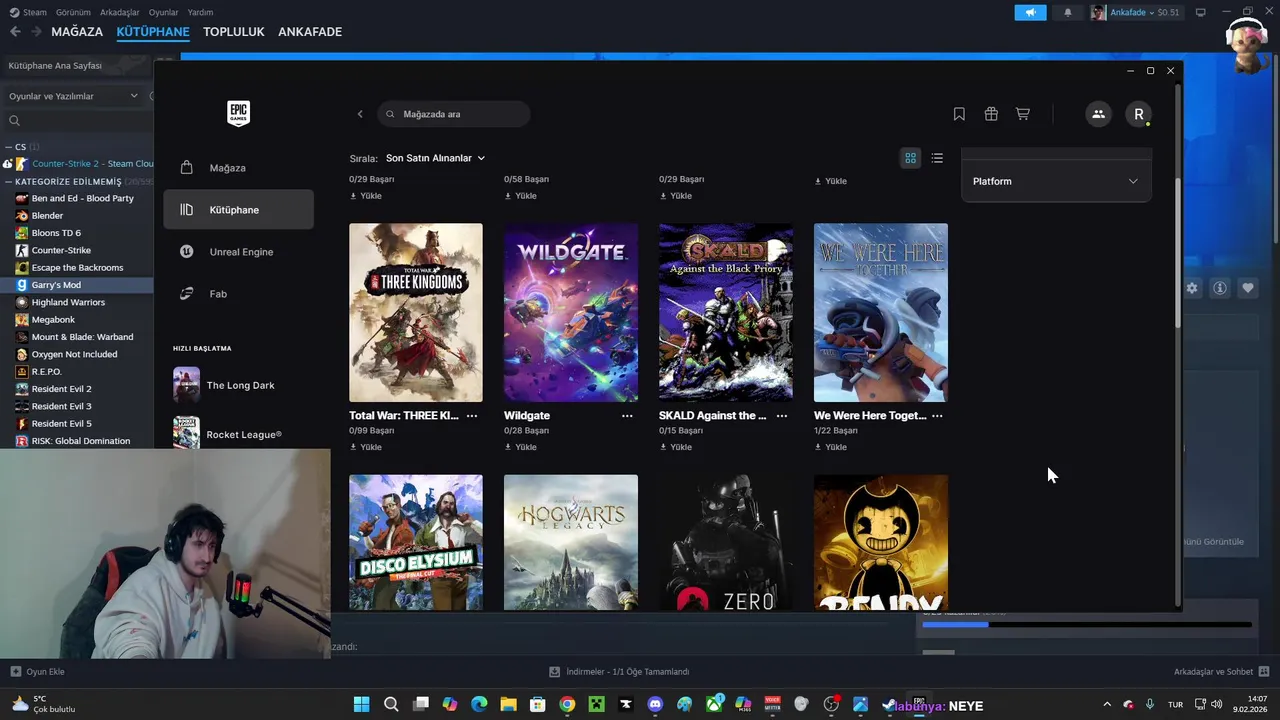Open the Epic Games wishlist bookmark icon

pos(959,114)
